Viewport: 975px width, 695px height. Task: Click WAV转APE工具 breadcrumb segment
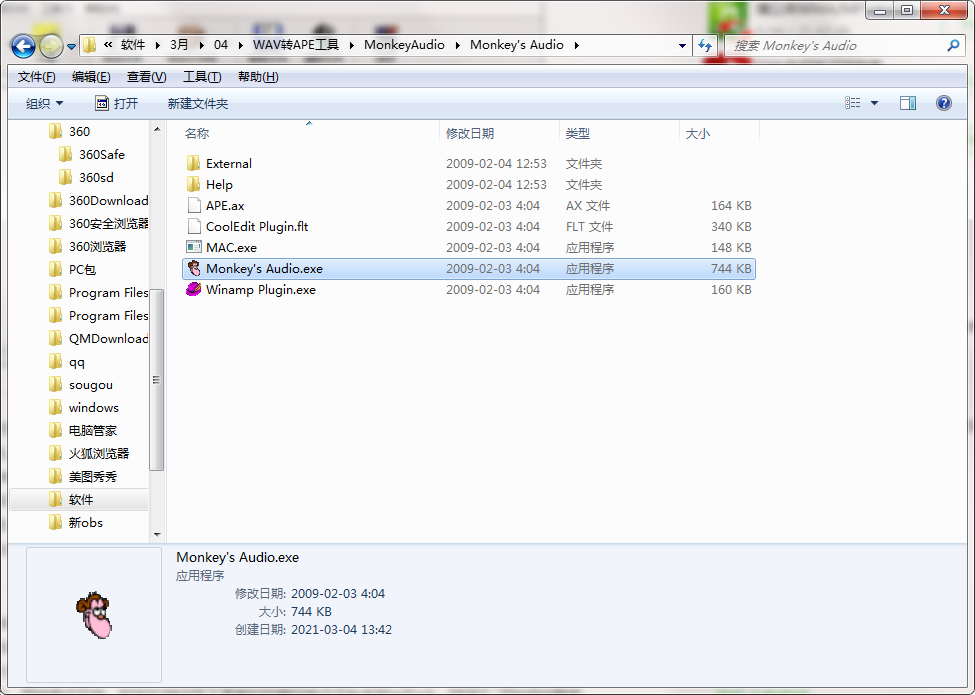[296, 45]
